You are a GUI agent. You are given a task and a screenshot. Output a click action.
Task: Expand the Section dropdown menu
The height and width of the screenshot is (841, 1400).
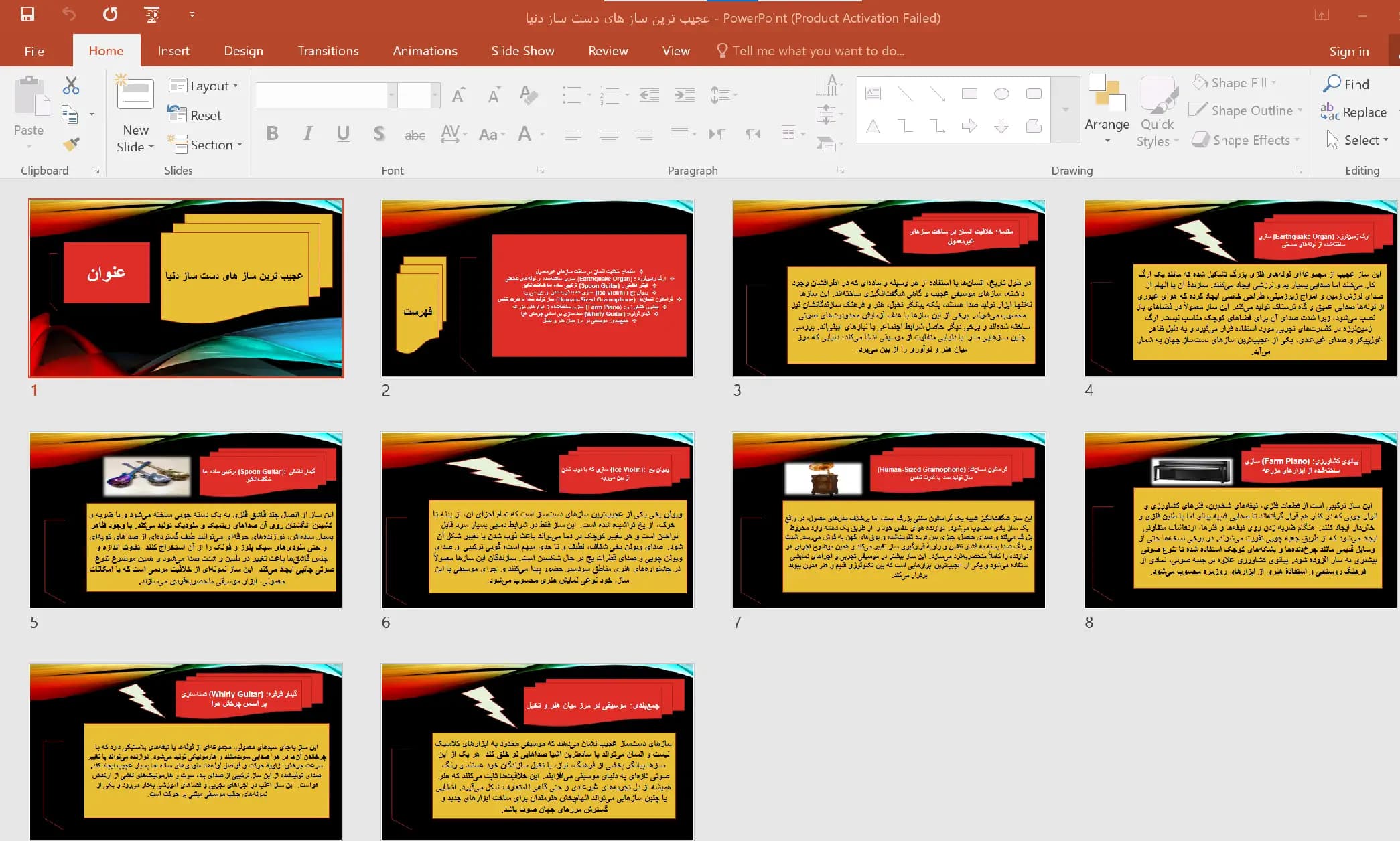pyautogui.click(x=205, y=145)
